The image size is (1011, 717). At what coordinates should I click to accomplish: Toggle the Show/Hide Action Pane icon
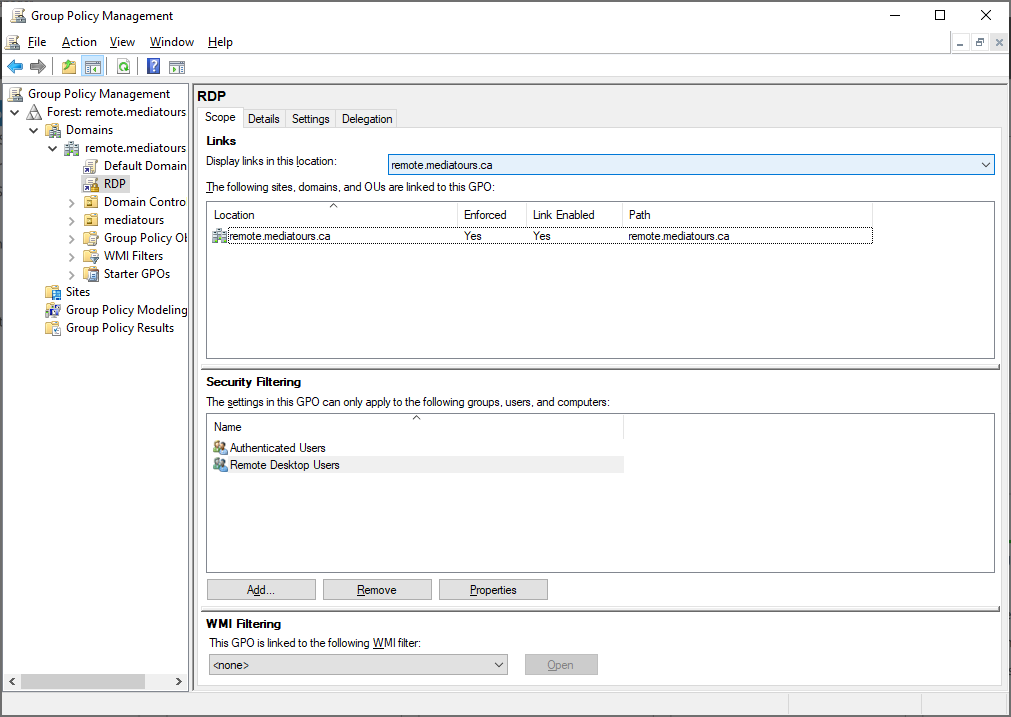[x=177, y=66]
